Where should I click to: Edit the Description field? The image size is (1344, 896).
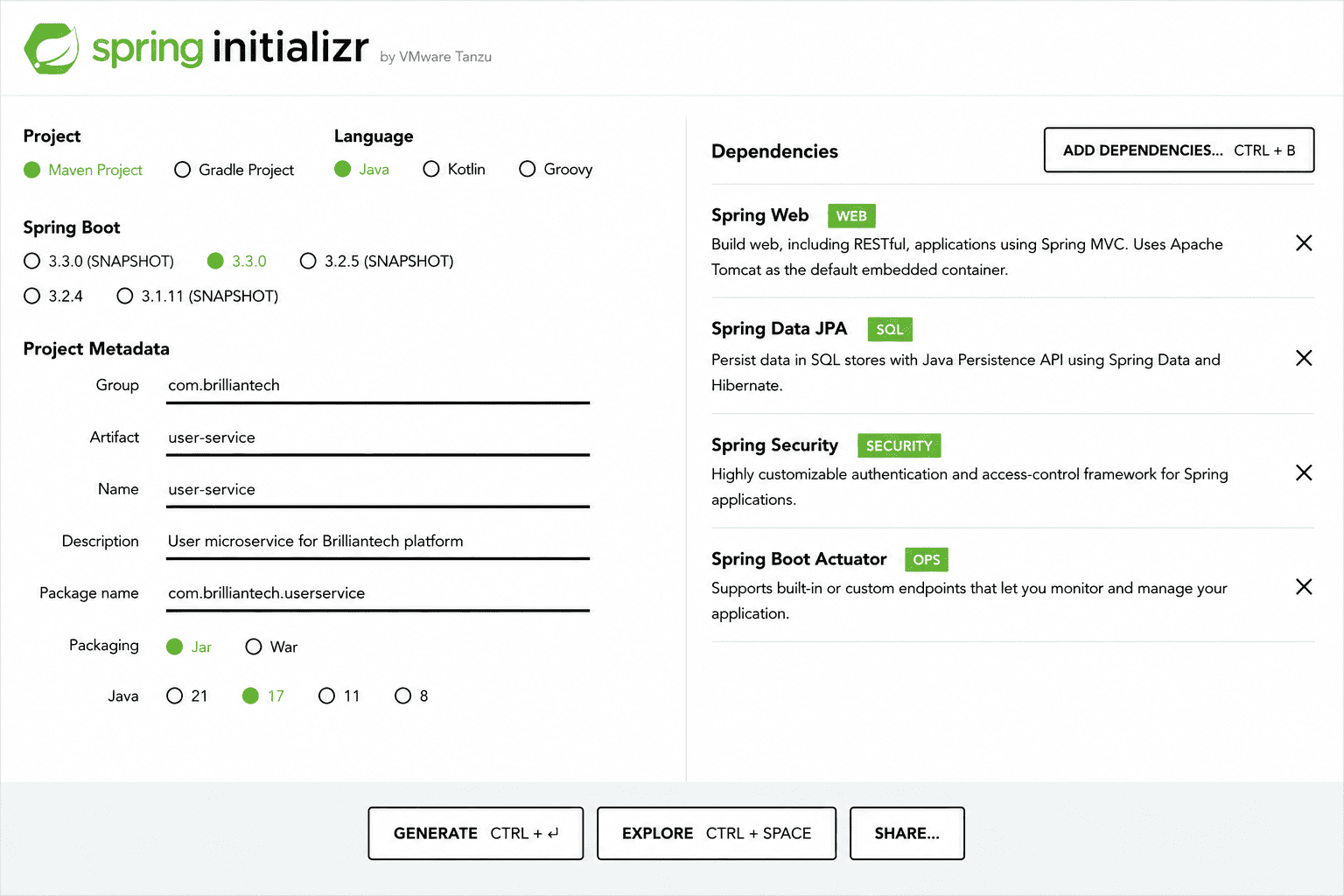click(x=378, y=542)
